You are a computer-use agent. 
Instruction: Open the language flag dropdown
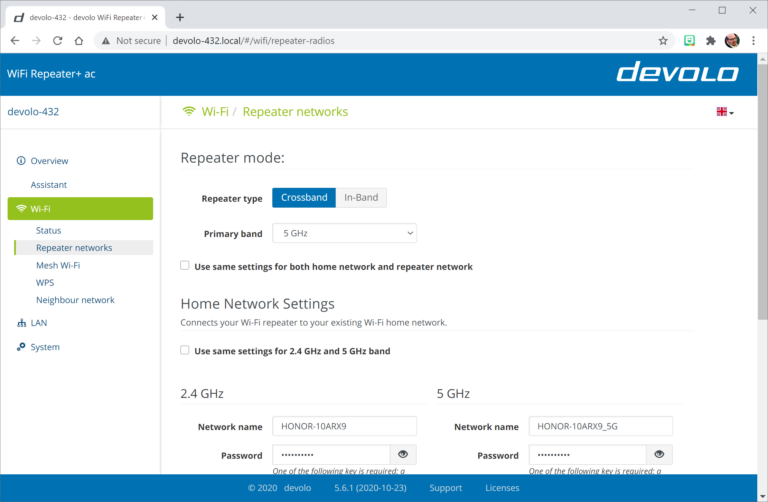pyautogui.click(x=725, y=112)
